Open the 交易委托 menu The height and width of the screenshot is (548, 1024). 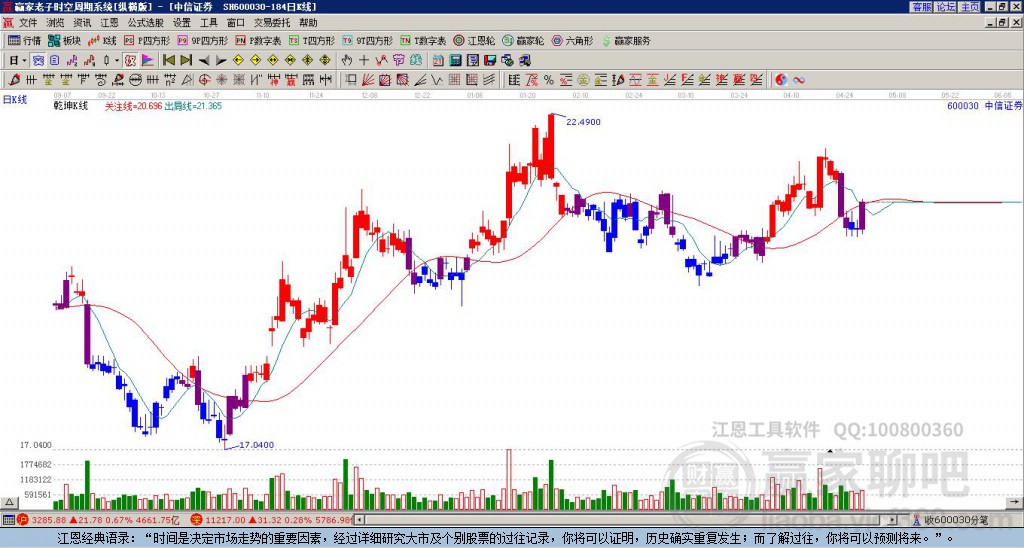272,23
